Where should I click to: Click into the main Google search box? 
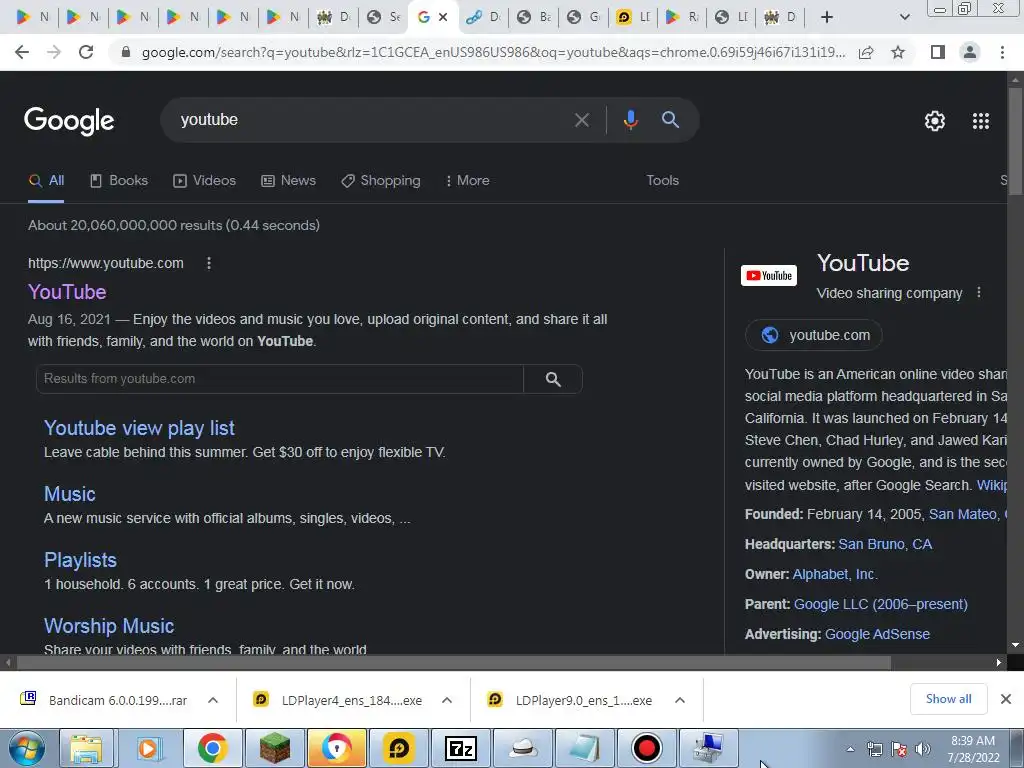tap(372, 120)
